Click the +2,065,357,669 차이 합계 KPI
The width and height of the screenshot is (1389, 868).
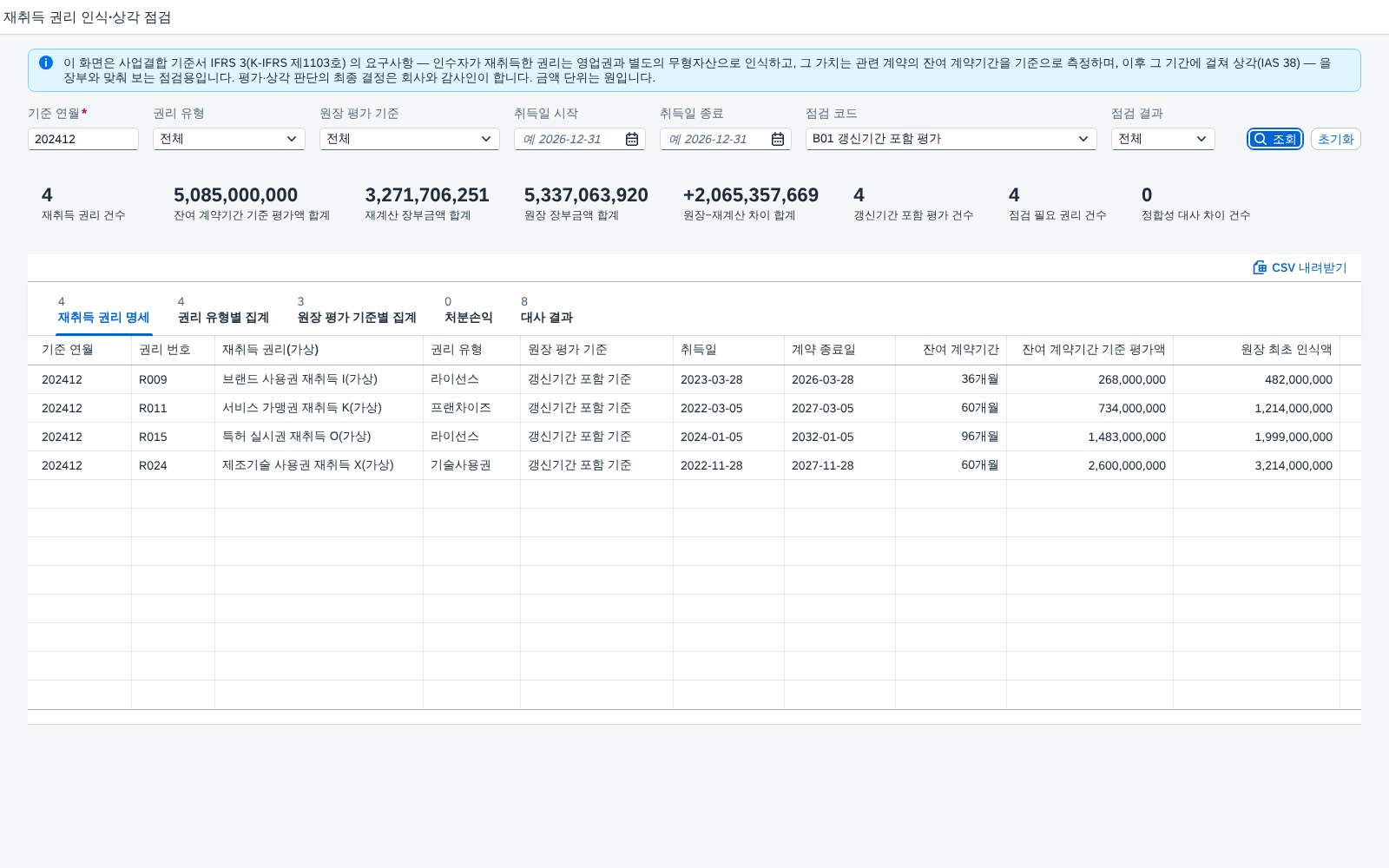pyautogui.click(x=751, y=203)
